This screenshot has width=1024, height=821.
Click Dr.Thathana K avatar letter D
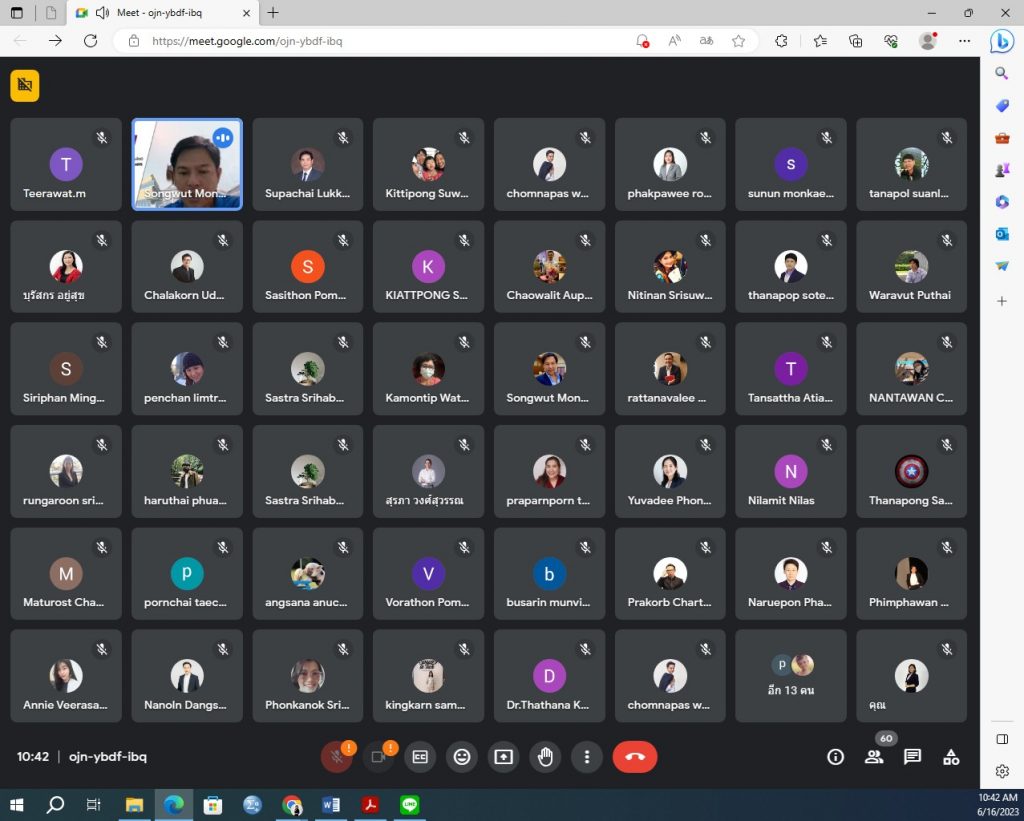point(549,676)
